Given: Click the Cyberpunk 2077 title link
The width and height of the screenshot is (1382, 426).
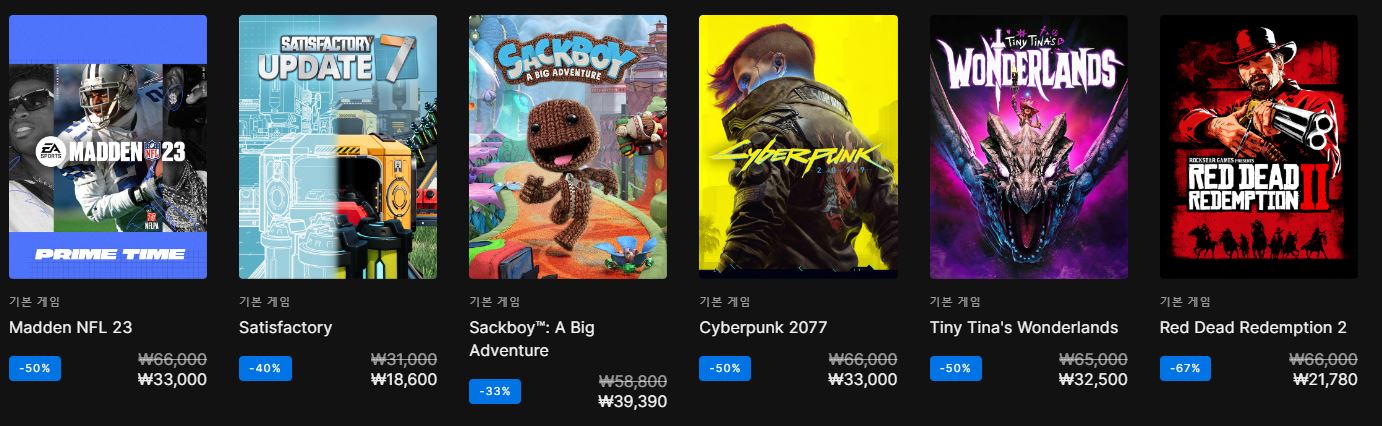Looking at the screenshot, I should [x=763, y=327].
